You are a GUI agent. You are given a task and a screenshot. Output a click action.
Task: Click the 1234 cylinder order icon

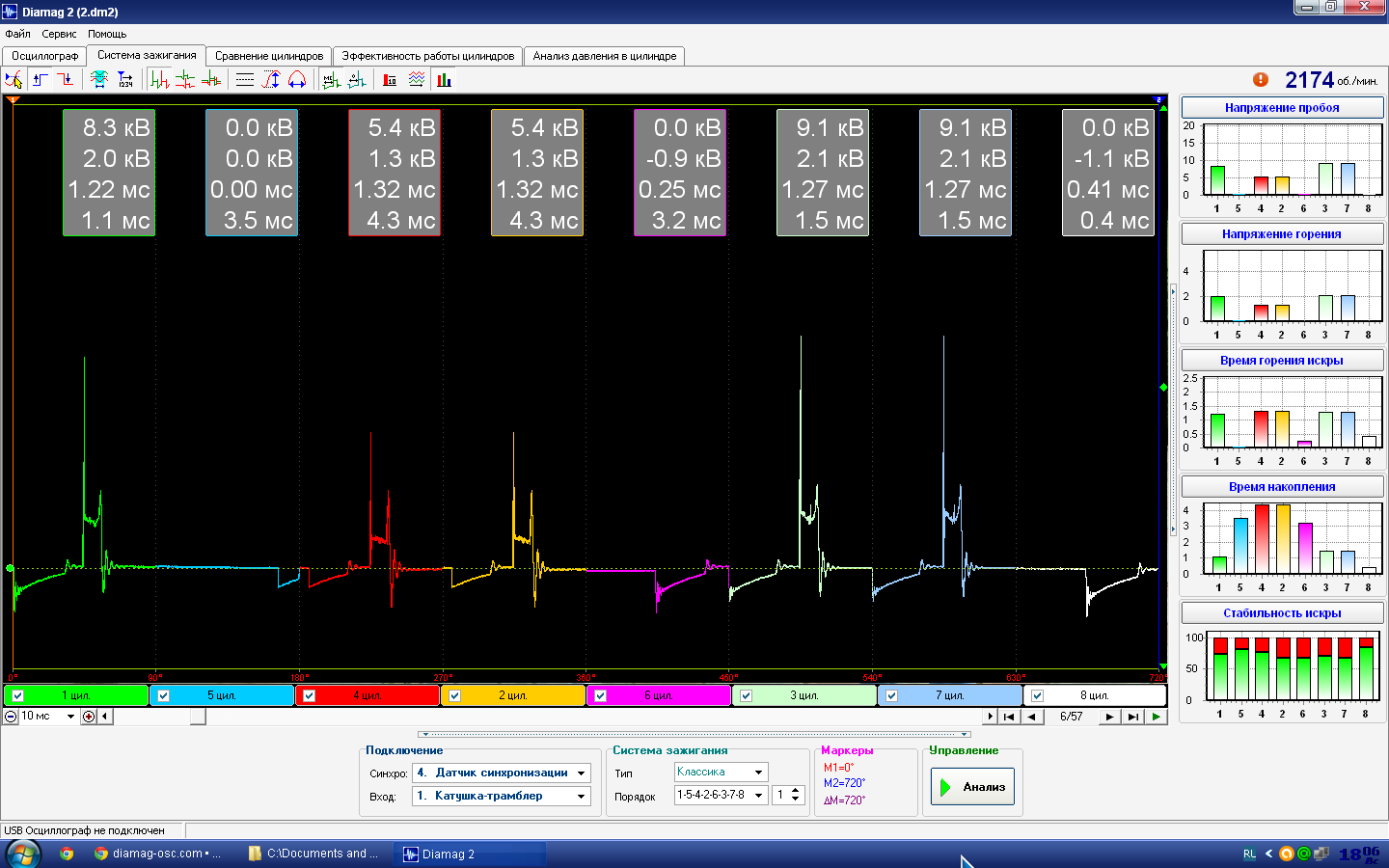(124, 80)
